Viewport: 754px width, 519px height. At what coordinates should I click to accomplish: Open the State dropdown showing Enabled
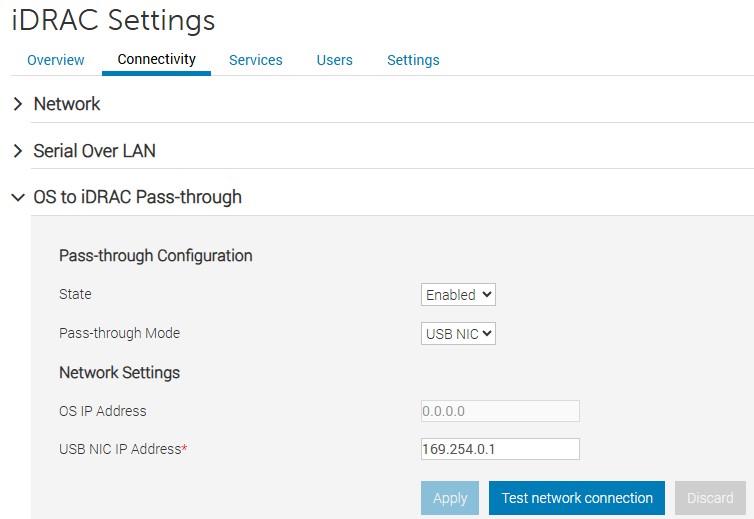pyautogui.click(x=458, y=295)
